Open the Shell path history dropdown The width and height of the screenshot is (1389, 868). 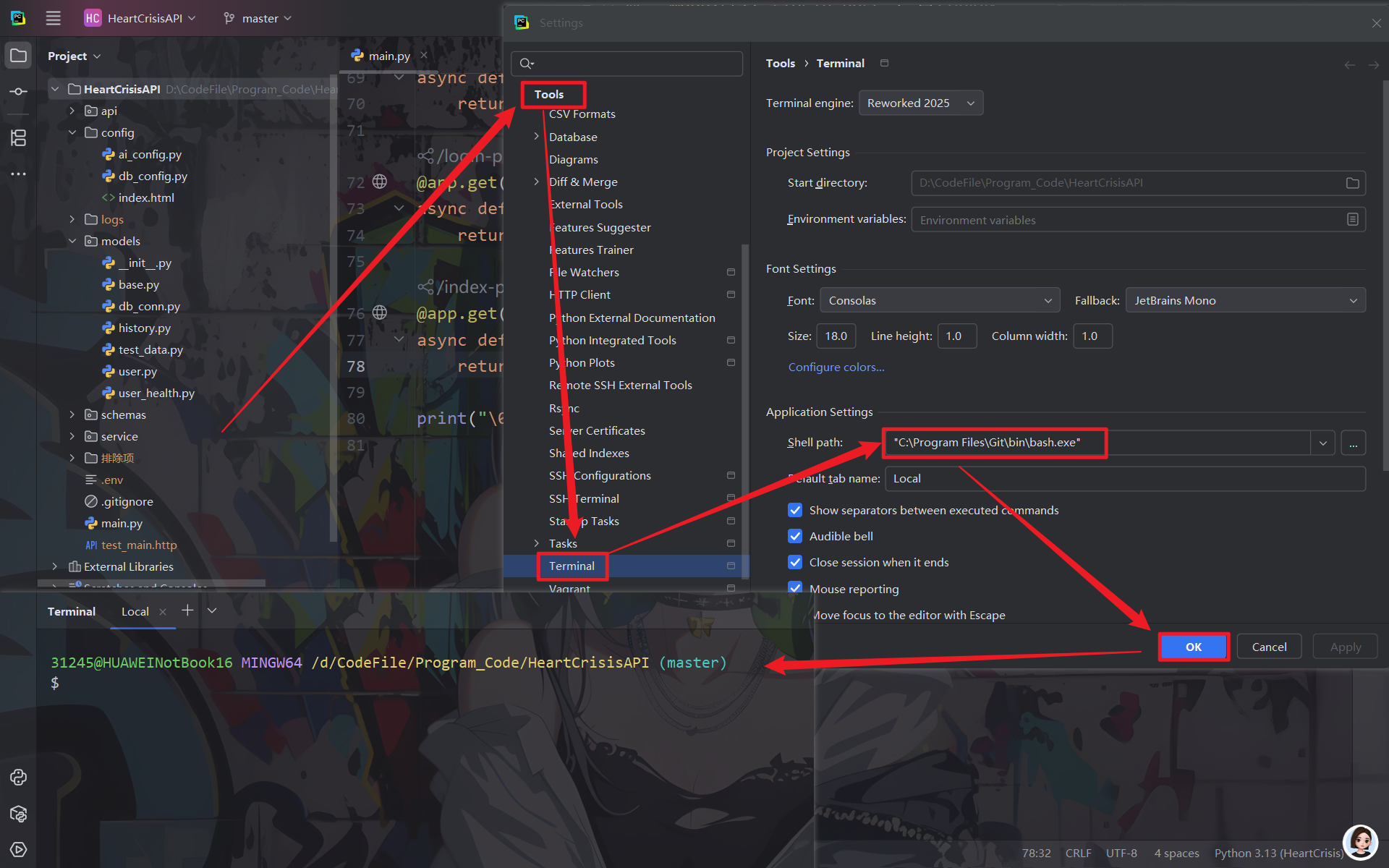[1322, 443]
